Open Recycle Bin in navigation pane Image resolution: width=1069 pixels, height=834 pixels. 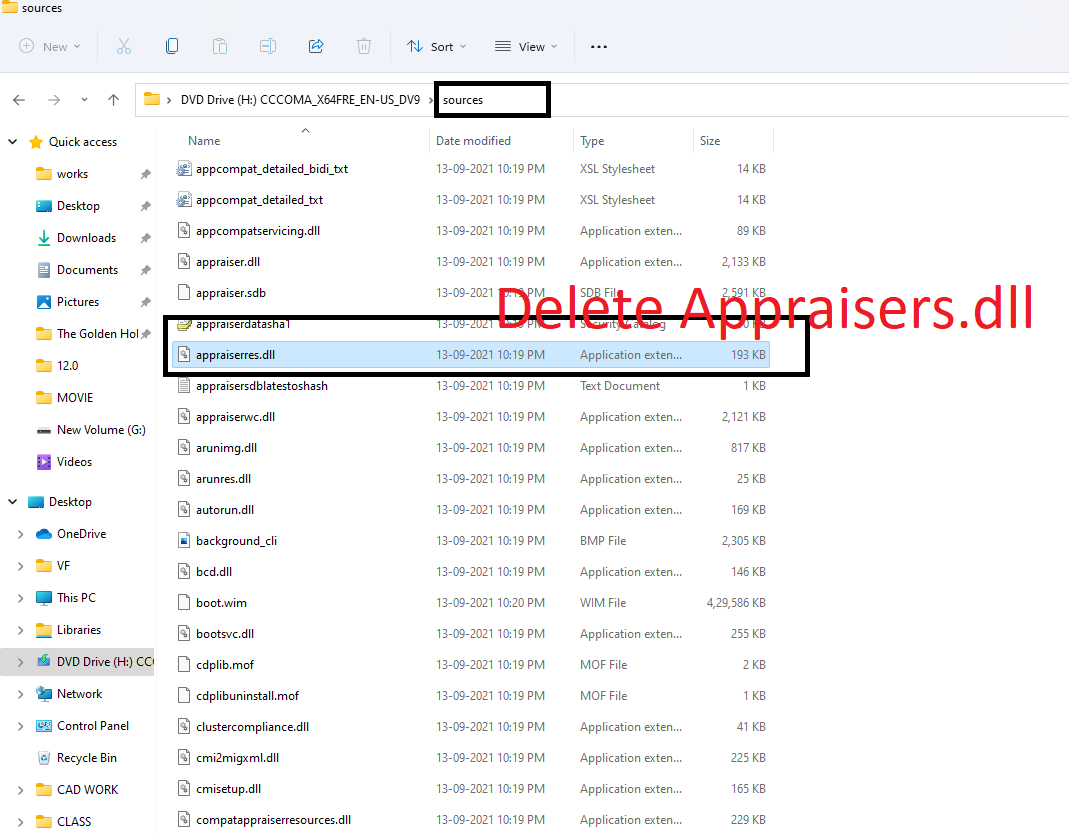(x=87, y=758)
